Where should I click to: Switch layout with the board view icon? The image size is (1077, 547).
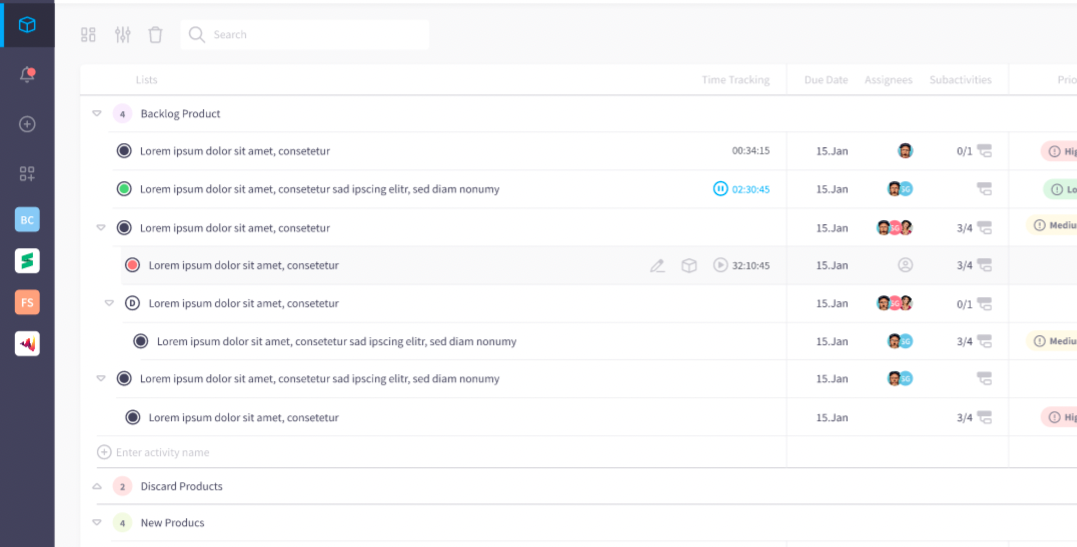point(89,35)
